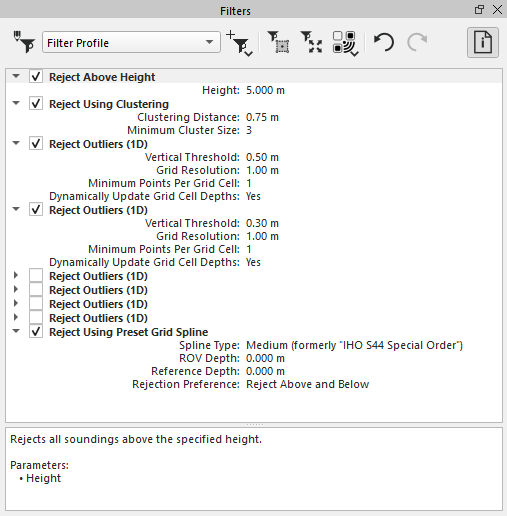Click the Clustering Distance value 0.75 m
Image resolution: width=507 pixels, height=516 pixels.
tap(262, 117)
